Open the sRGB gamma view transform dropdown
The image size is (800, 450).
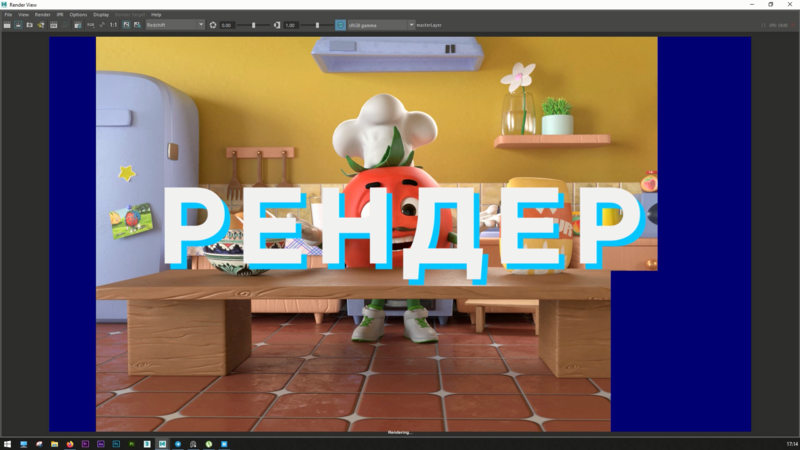[381, 25]
